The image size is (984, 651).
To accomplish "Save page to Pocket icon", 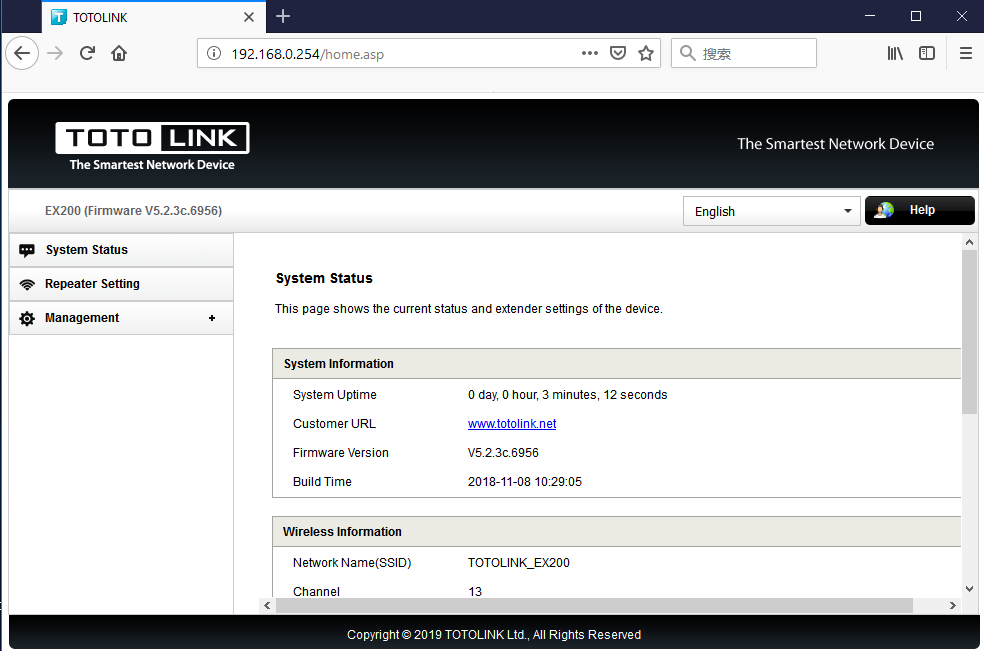I will pyautogui.click(x=618, y=53).
